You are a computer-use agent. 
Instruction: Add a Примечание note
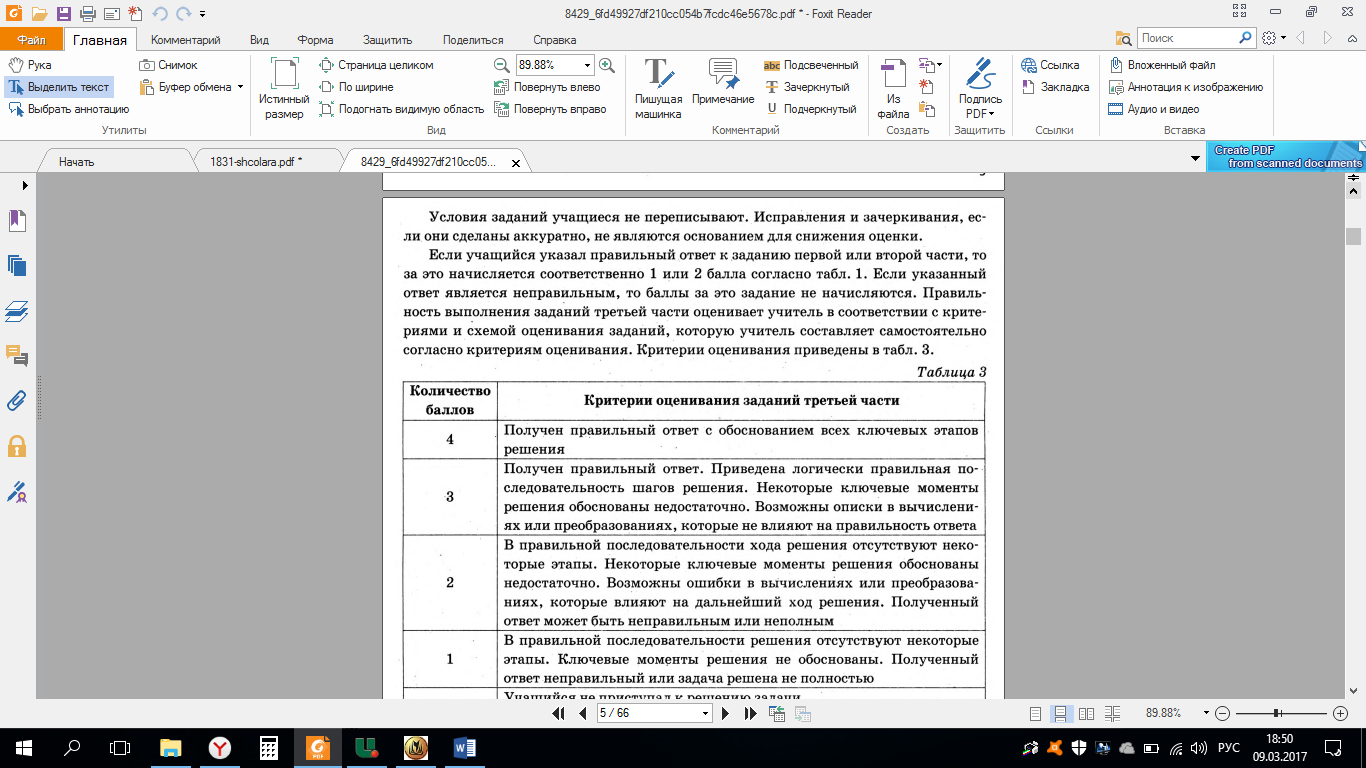click(x=723, y=82)
